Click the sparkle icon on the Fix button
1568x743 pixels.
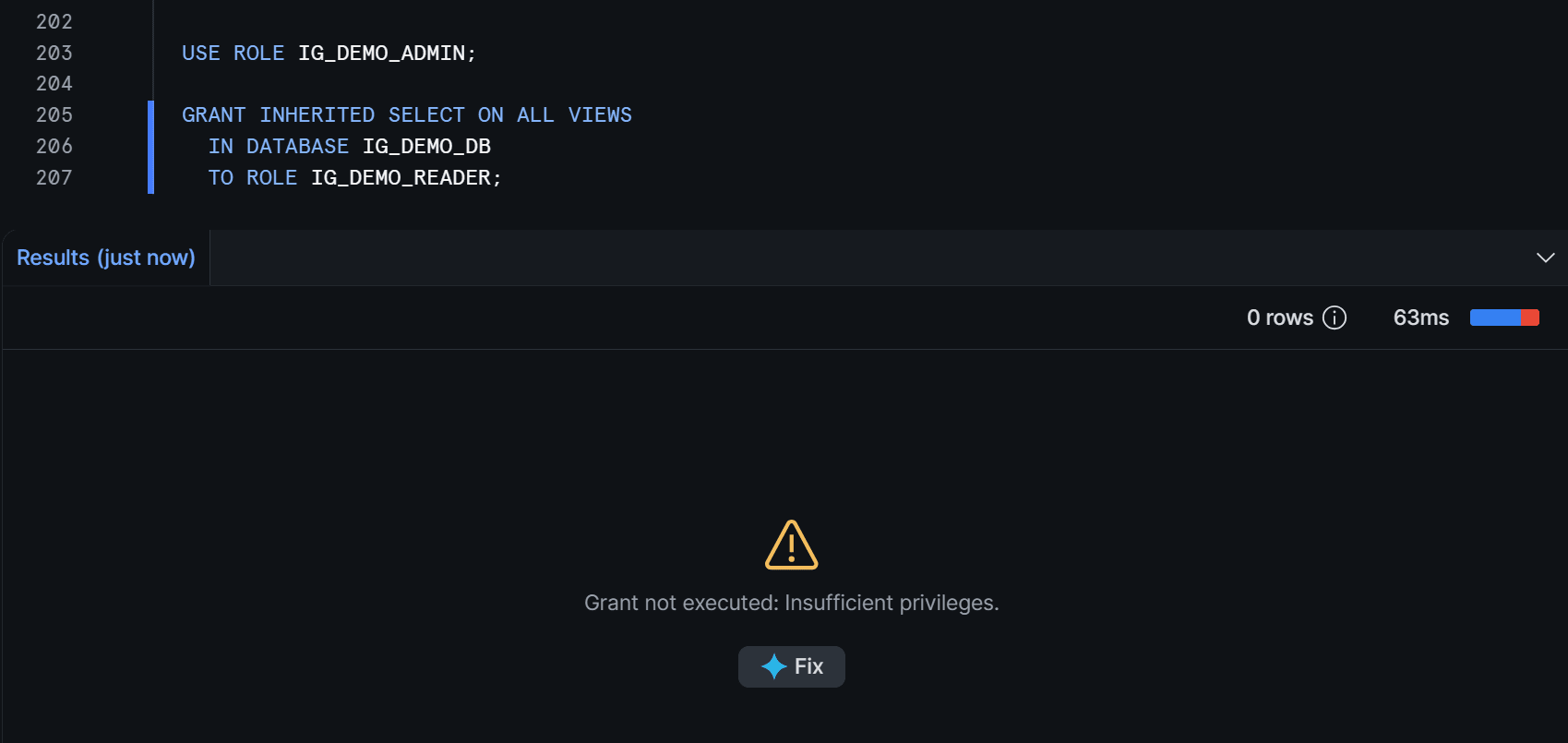pyautogui.click(x=773, y=666)
